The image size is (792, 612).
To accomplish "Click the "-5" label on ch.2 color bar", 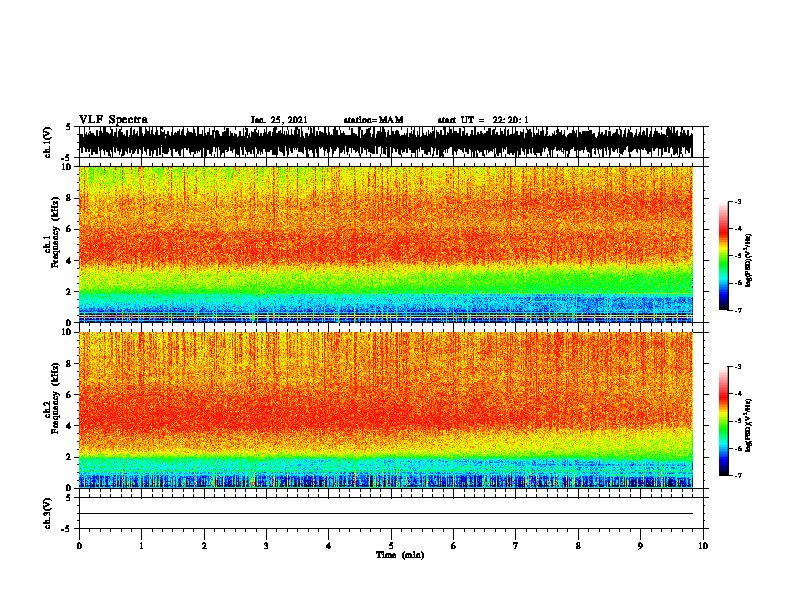I will (x=737, y=421).
